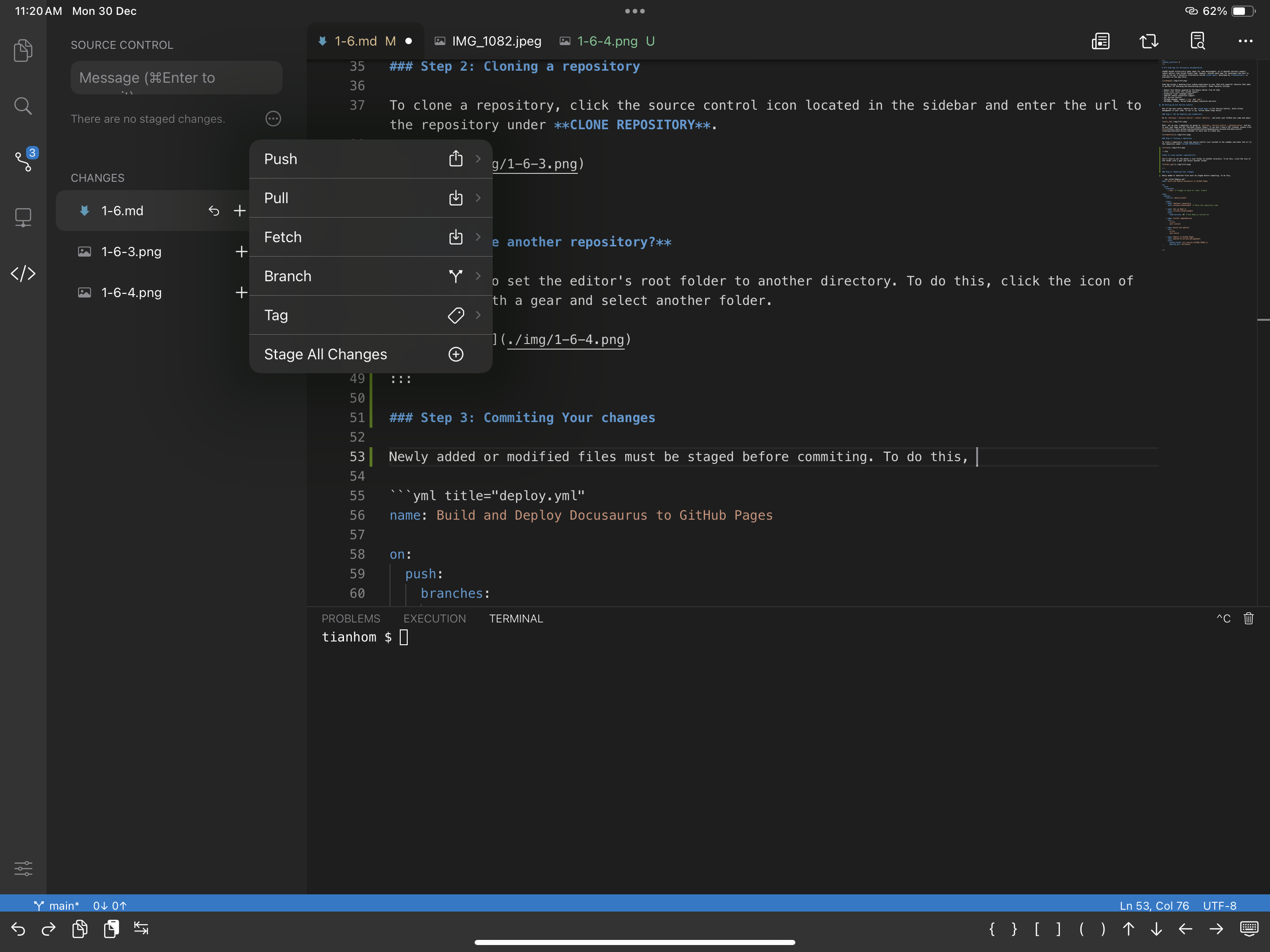Toggle the on-screen keyboard icon
This screenshot has height=952, width=1270.
click(1249, 928)
